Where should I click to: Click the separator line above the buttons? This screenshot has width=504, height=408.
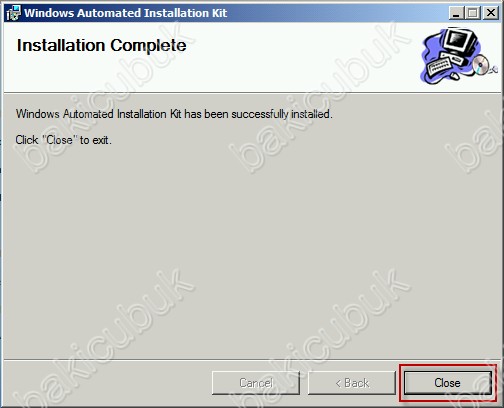tap(252, 359)
